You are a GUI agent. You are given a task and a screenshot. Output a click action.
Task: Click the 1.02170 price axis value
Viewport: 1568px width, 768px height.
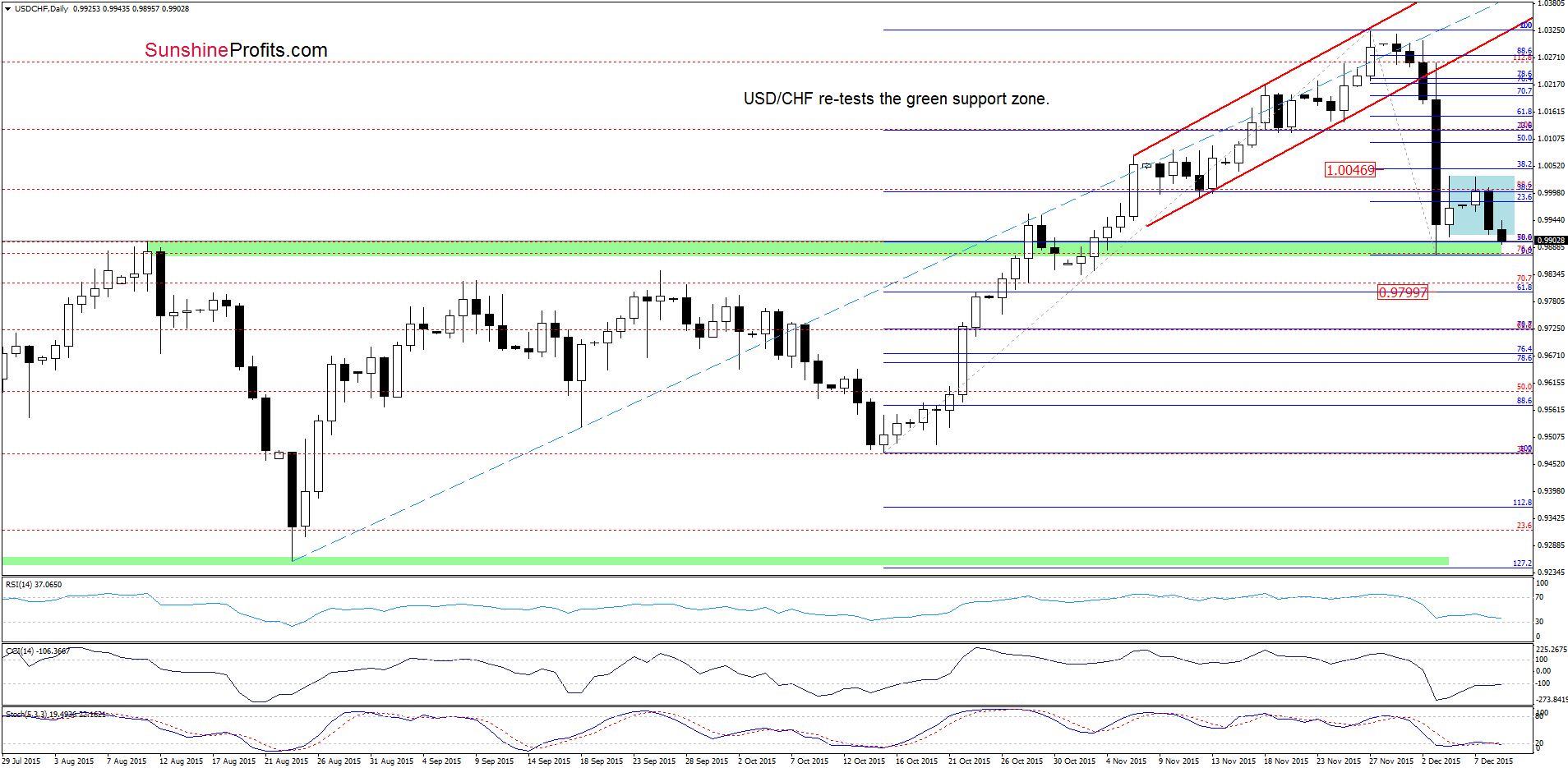[1552, 85]
